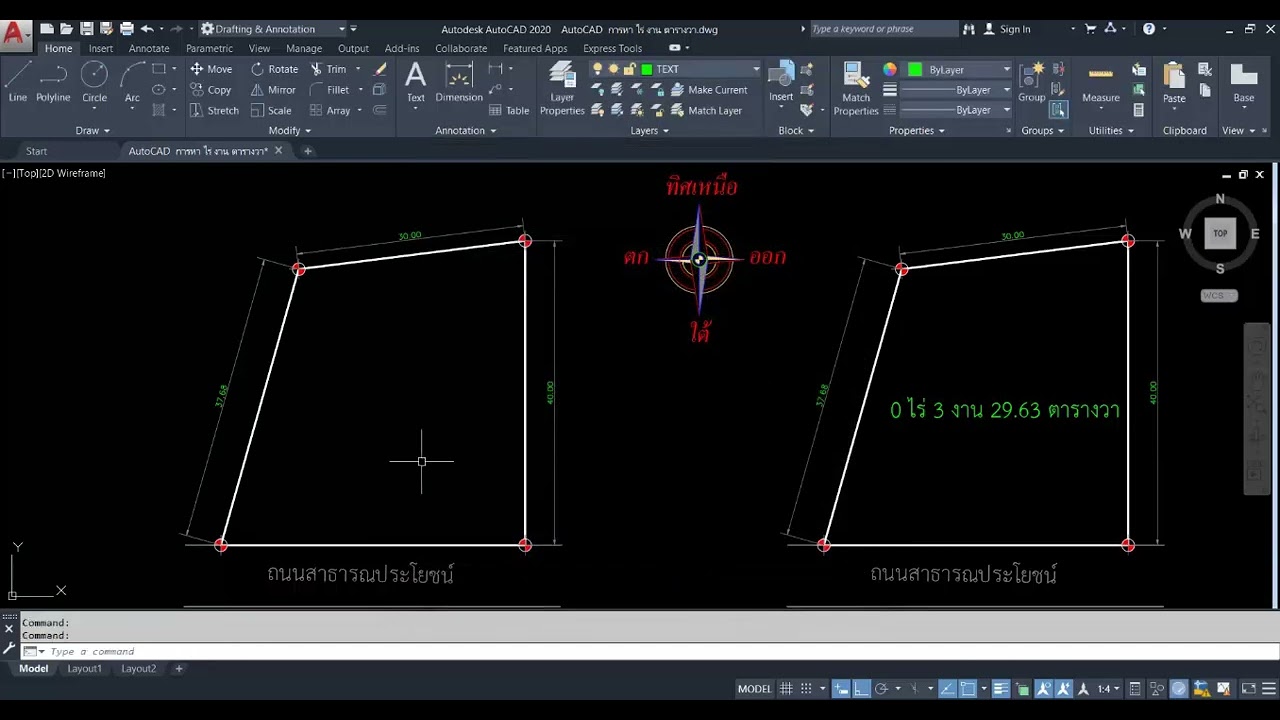
Task: Add a new drawing tab with plus
Action: (x=307, y=151)
